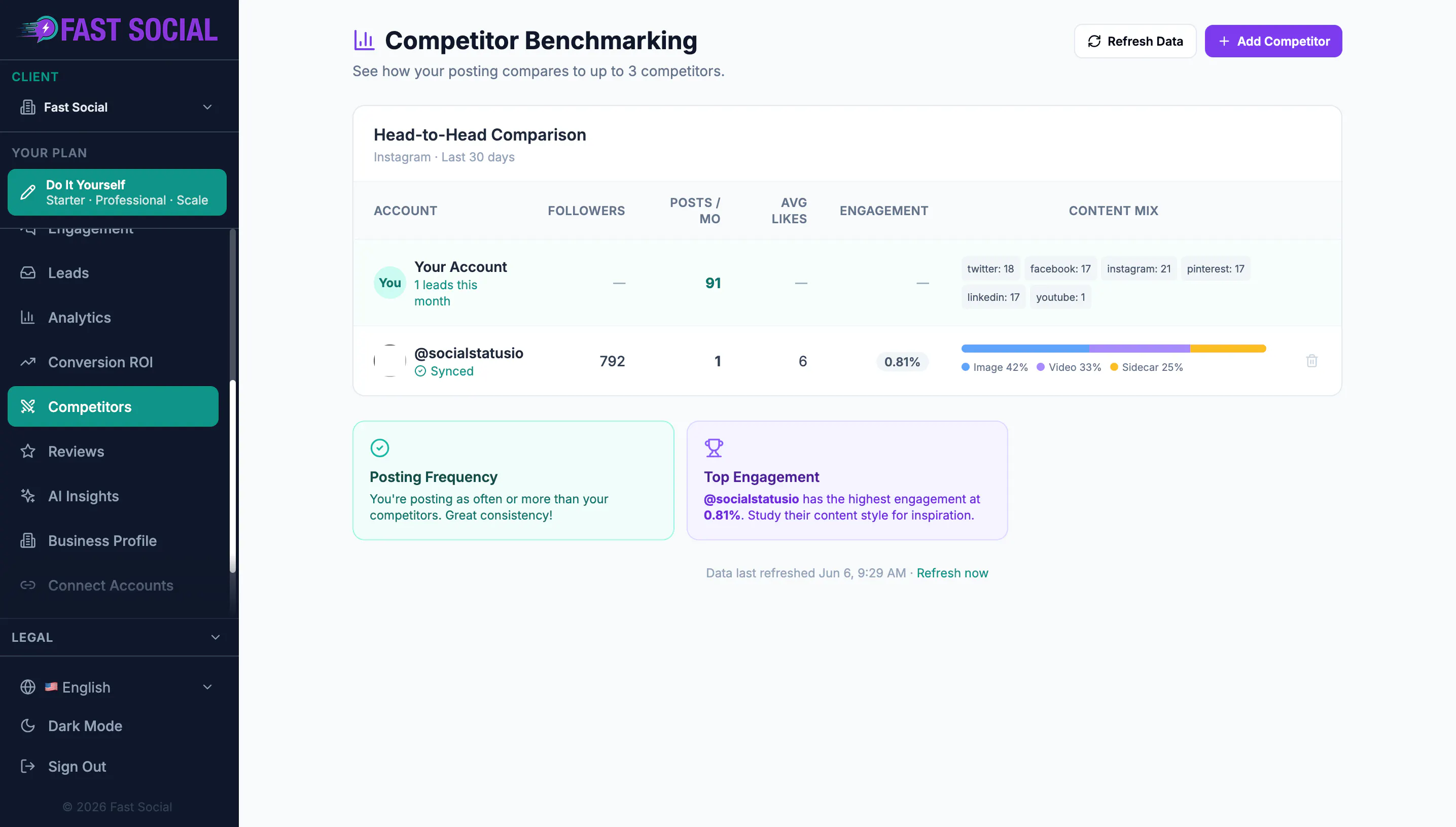Click the Add Competitor button
The width and height of the screenshot is (1456, 827).
tap(1273, 41)
